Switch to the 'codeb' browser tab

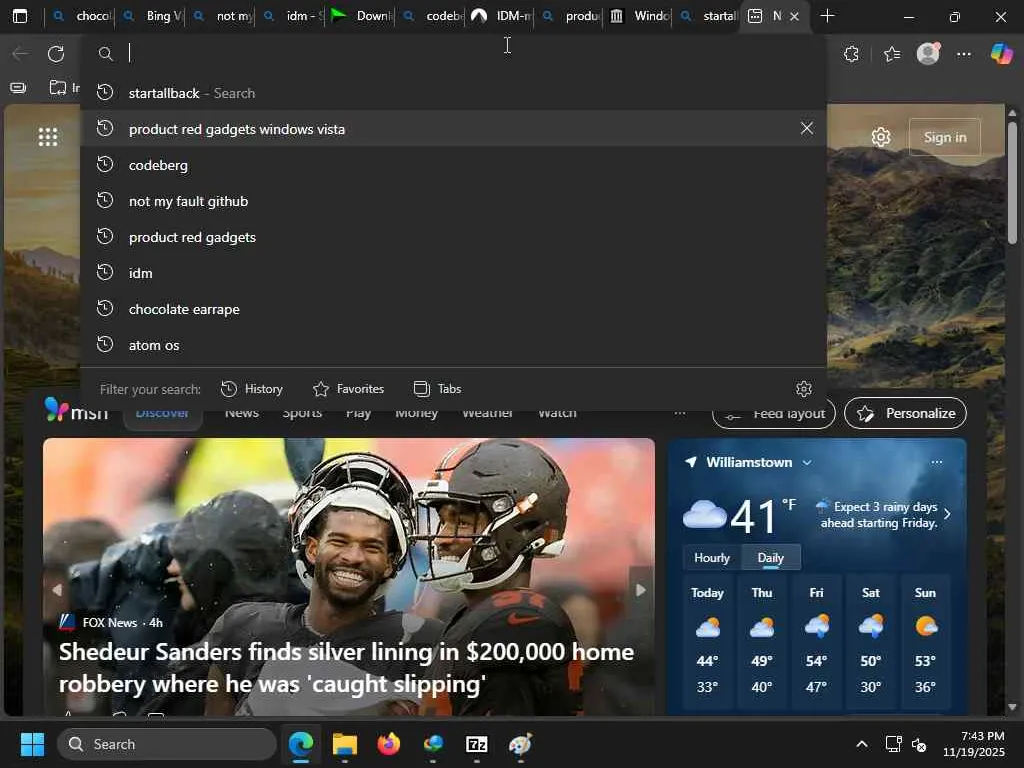pyautogui.click(x=432, y=16)
